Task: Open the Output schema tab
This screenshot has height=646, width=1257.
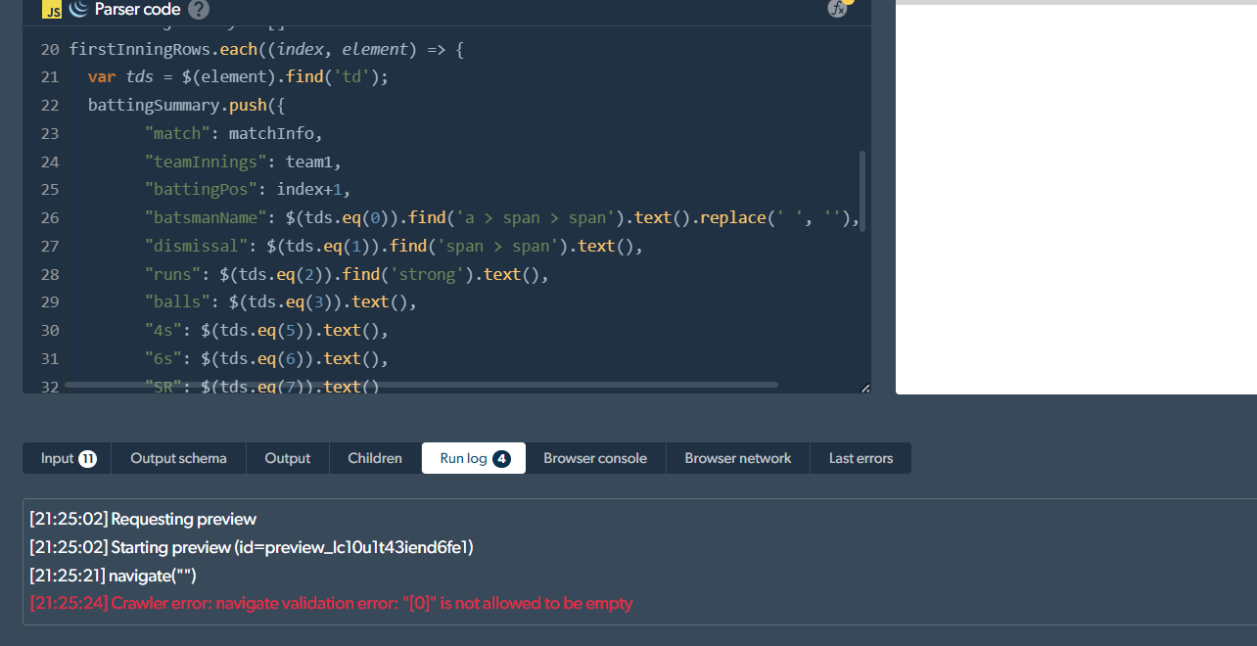Action: [178, 458]
